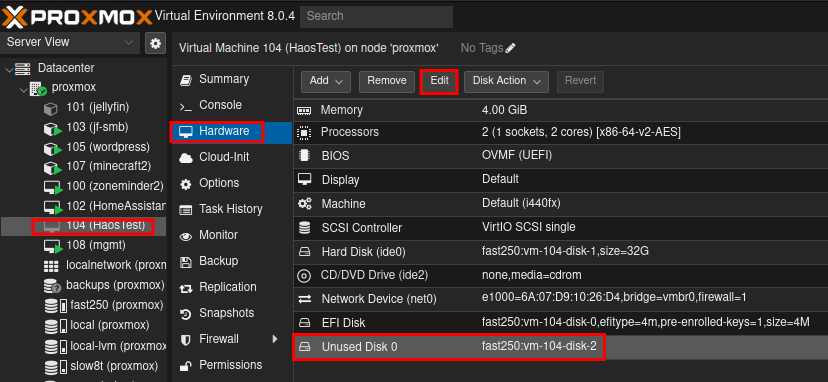This screenshot has width=828, height=382.
Task: Click the Revert button
Action: 580,81
